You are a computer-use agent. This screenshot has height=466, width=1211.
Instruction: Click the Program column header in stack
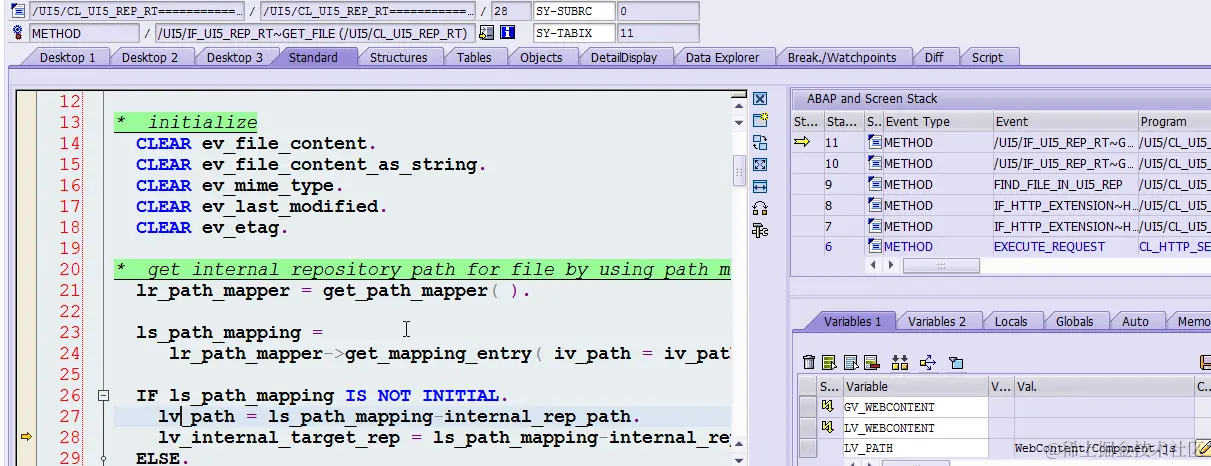[x=1174, y=121]
